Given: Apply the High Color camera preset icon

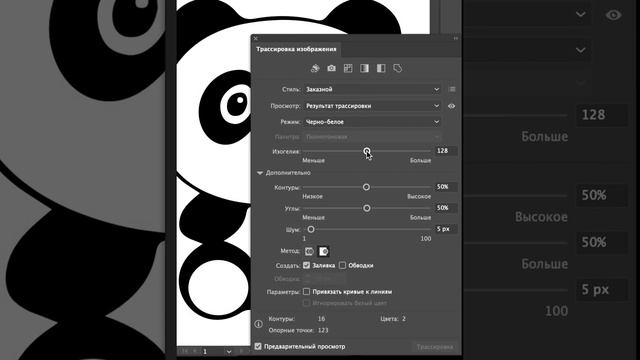Looking at the screenshot, I should click(x=331, y=68).
